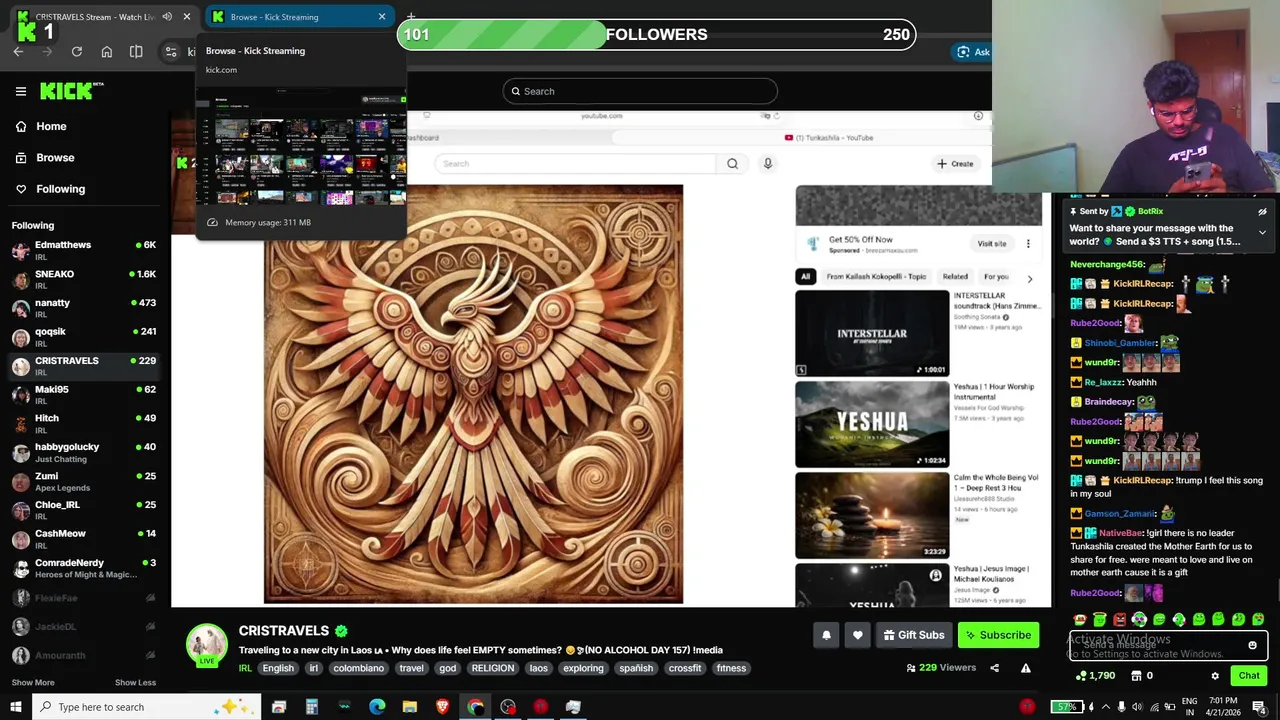This screenshot has width=1280, height=720.
Task: Open File Explorer from taskbar
Action: click(410, 707)
